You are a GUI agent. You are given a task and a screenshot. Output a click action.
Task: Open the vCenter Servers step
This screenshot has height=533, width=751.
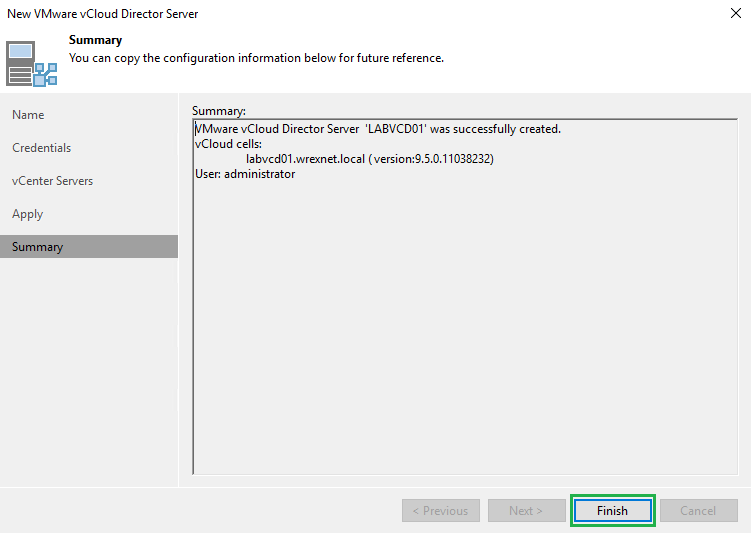click(x=52, y=181)
